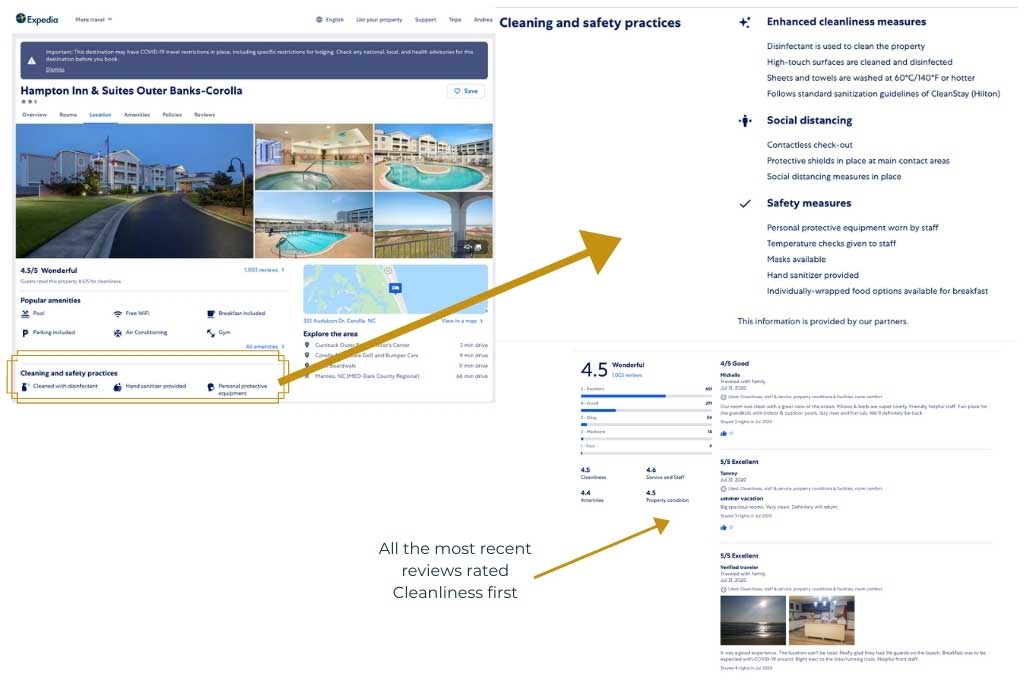Click the liked smiley icon in Tammy's review

coord(724,488)
